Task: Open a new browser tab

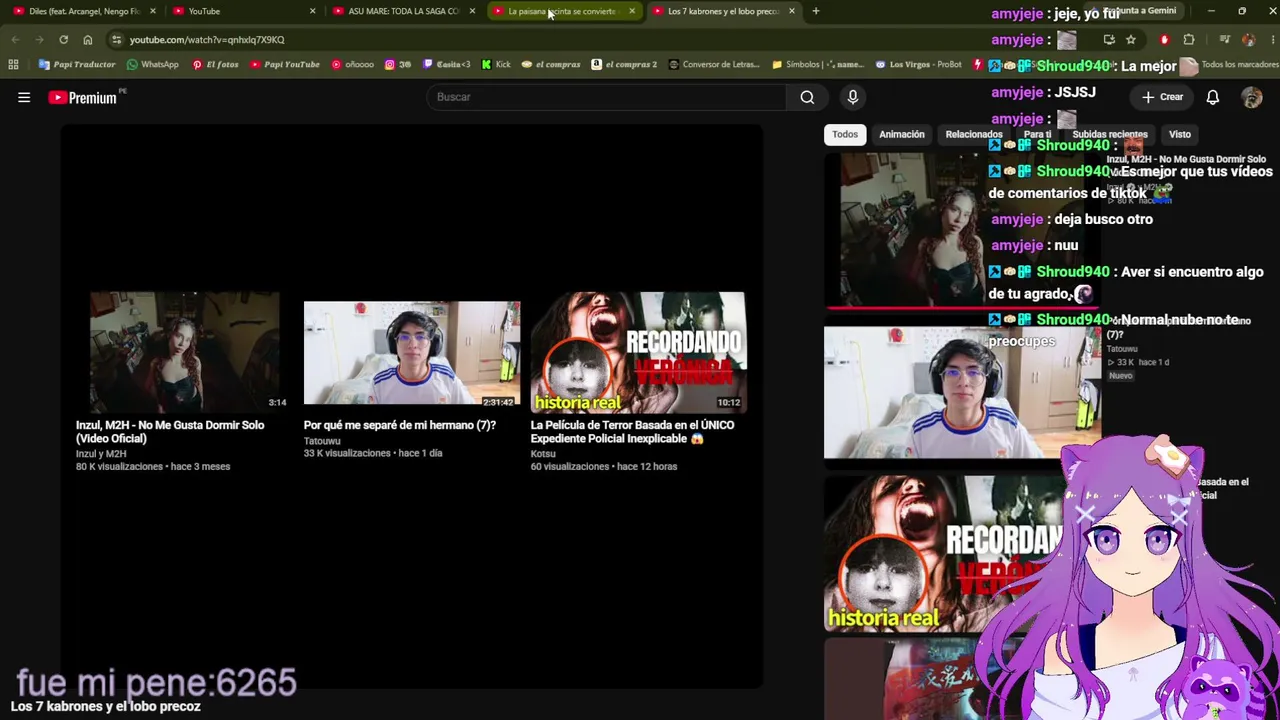Action: pyautogui.click(x=816, y=11)
